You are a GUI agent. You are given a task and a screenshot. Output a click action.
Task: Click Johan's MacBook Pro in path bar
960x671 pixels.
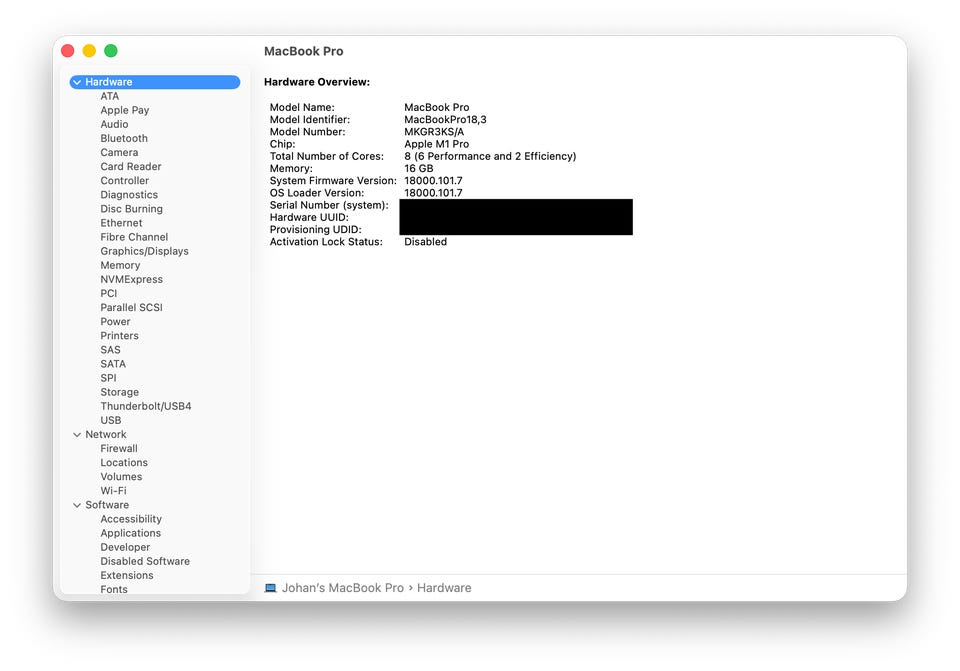tap(342, 588)
